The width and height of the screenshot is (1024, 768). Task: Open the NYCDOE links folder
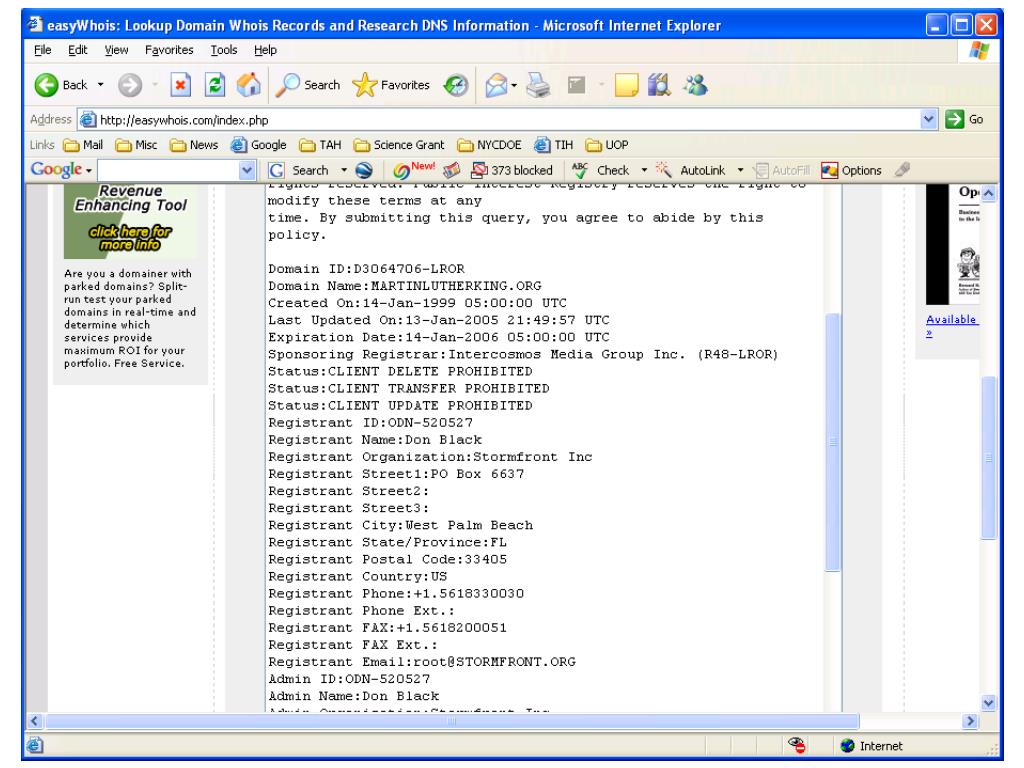point(489,145)
